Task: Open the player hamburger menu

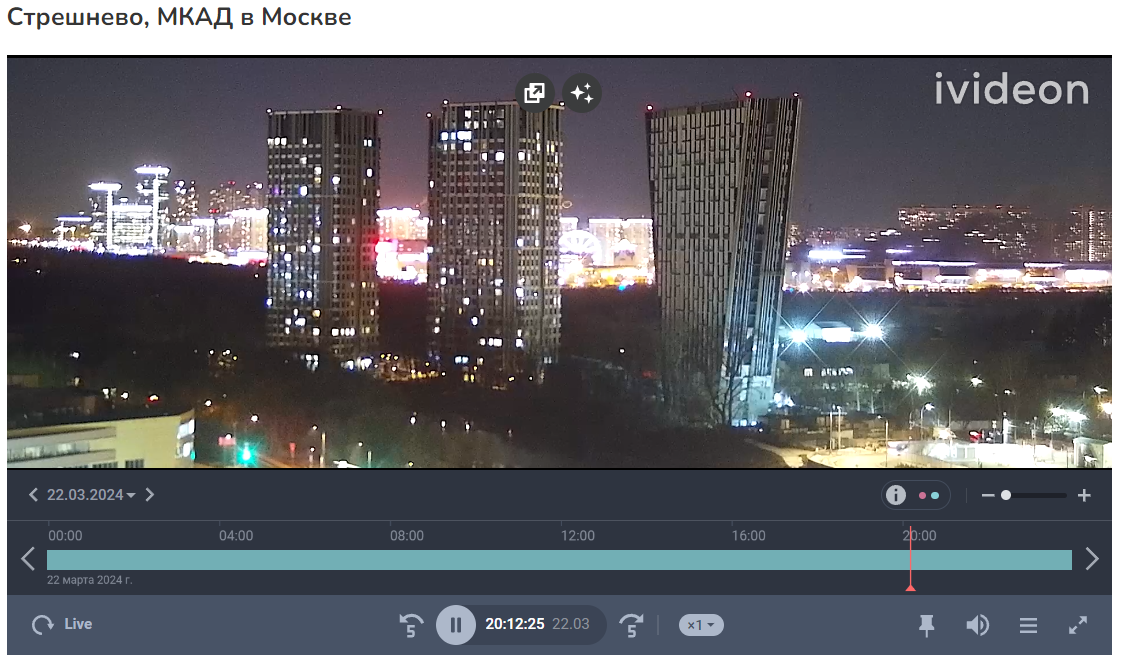Action: (x=1028, y=626)
